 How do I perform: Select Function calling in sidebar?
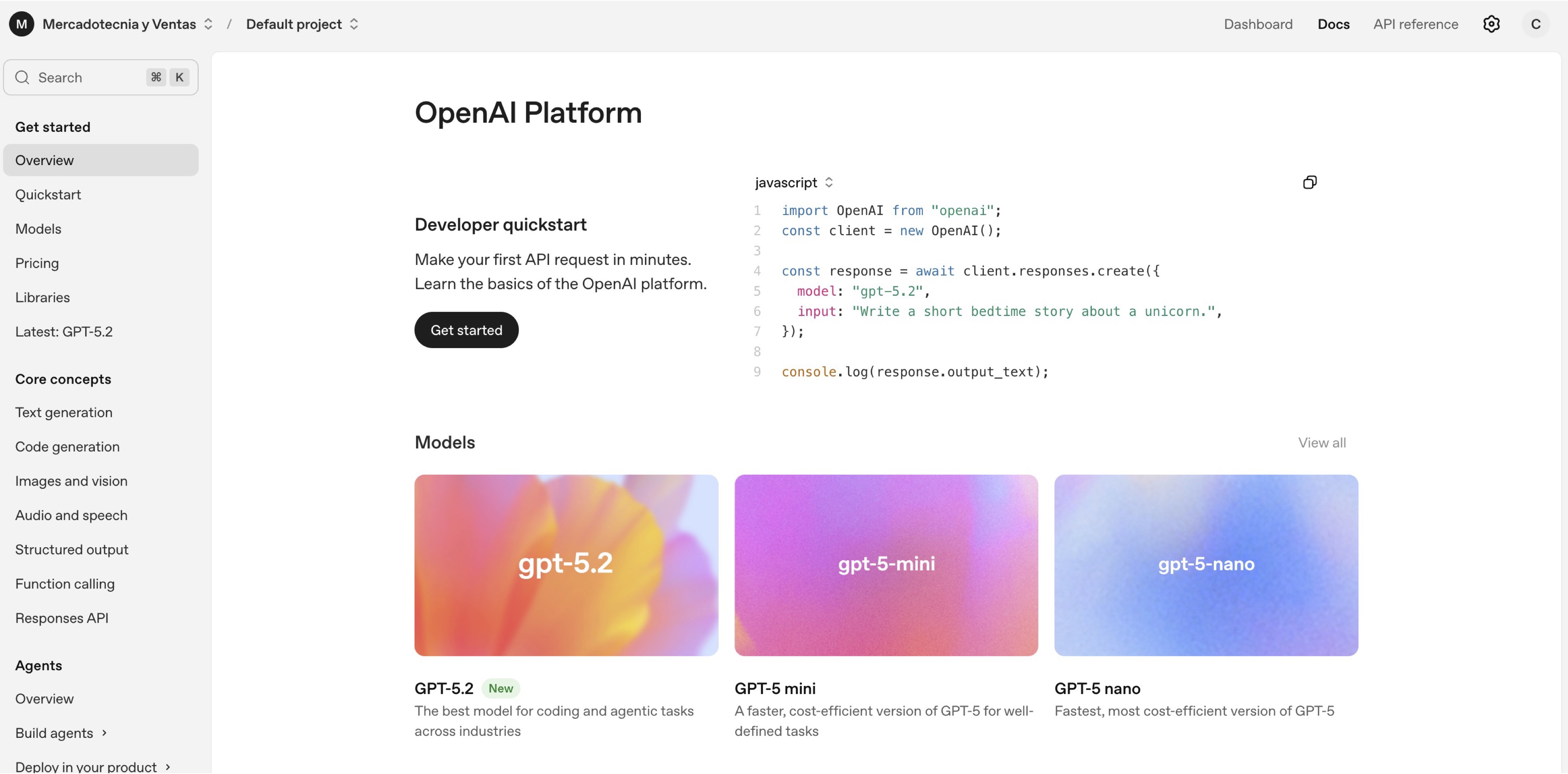point(64,584)
